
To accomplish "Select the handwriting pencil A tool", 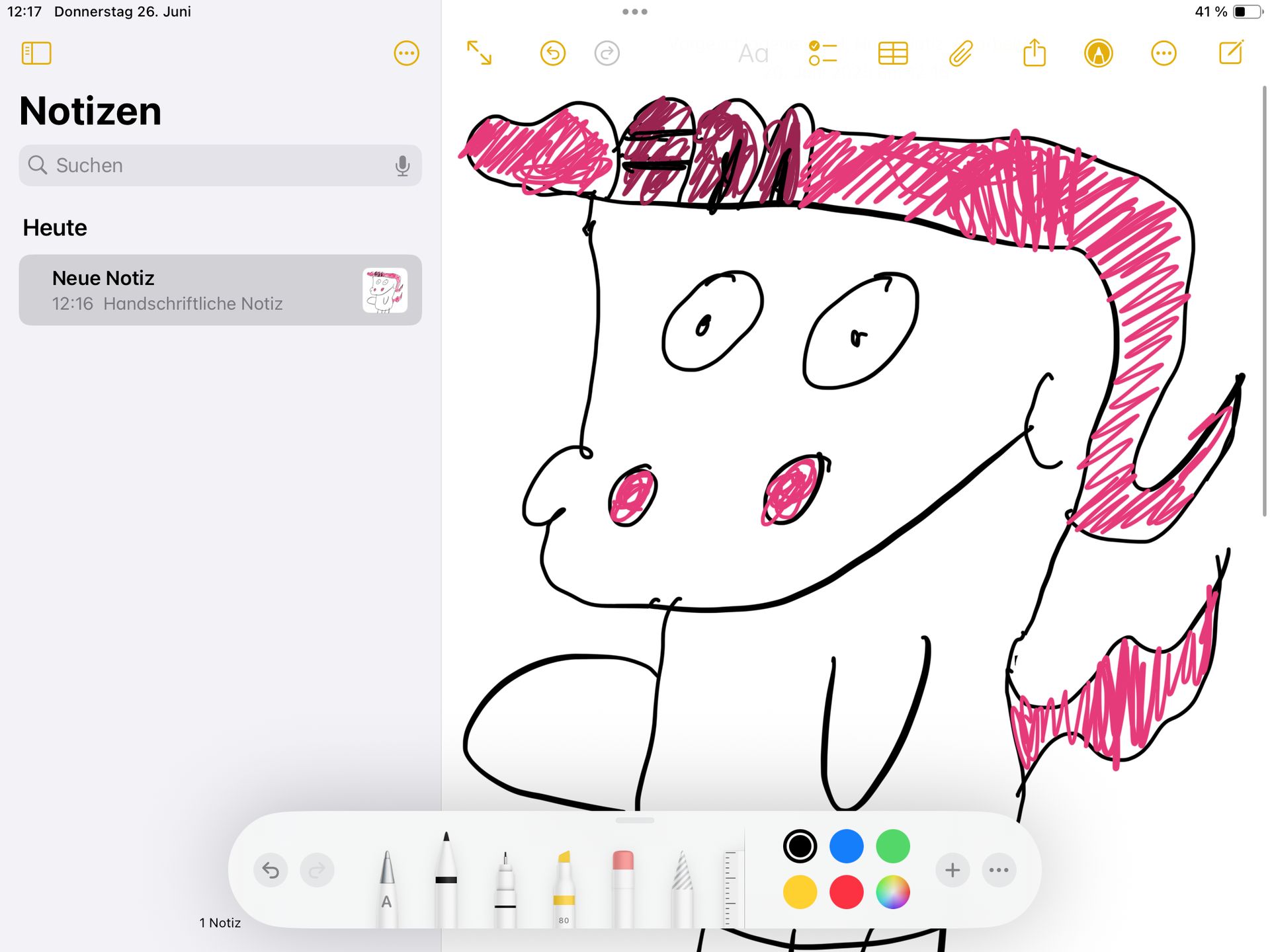I will click(387, 888).
